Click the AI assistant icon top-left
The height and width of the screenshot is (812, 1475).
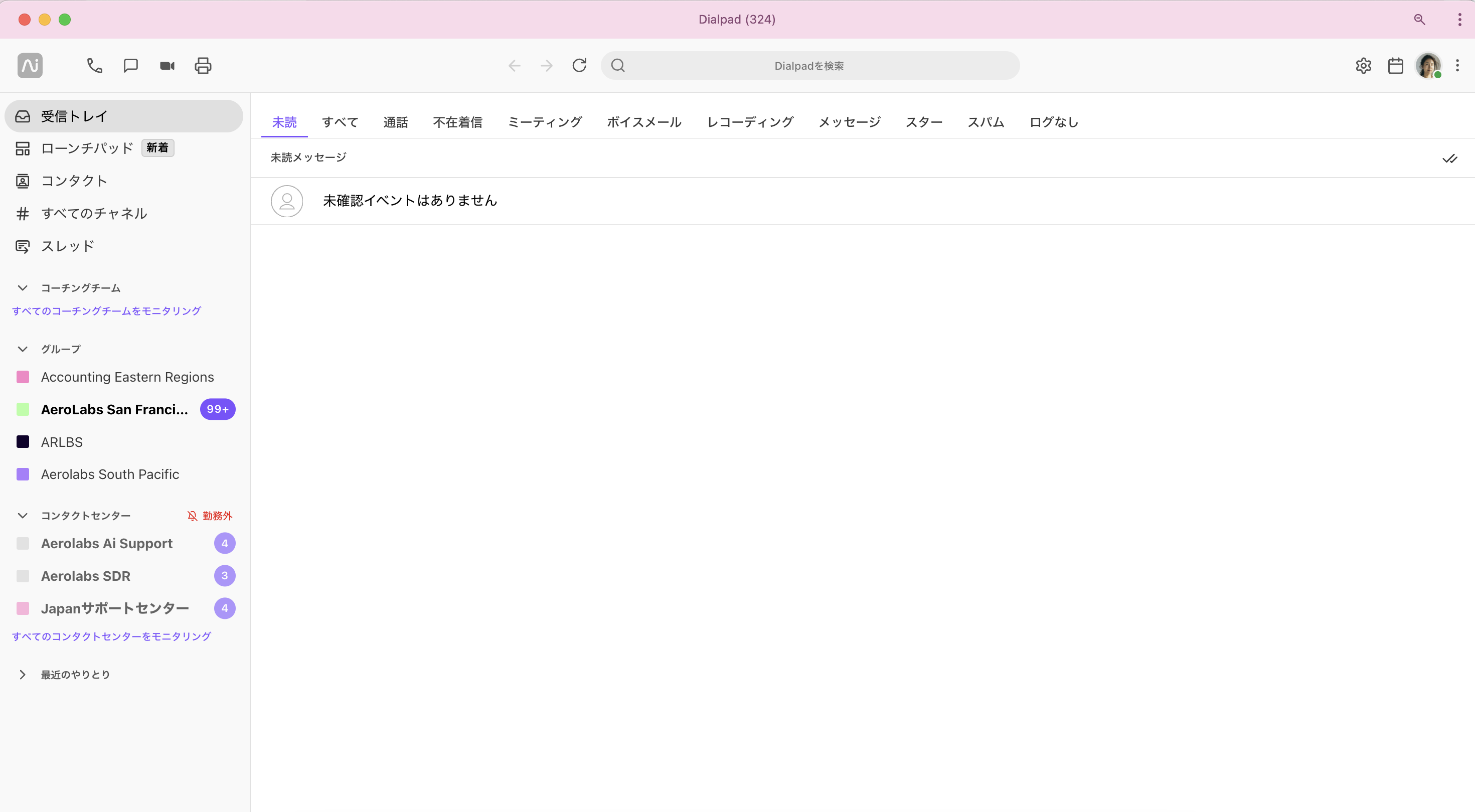28,65
